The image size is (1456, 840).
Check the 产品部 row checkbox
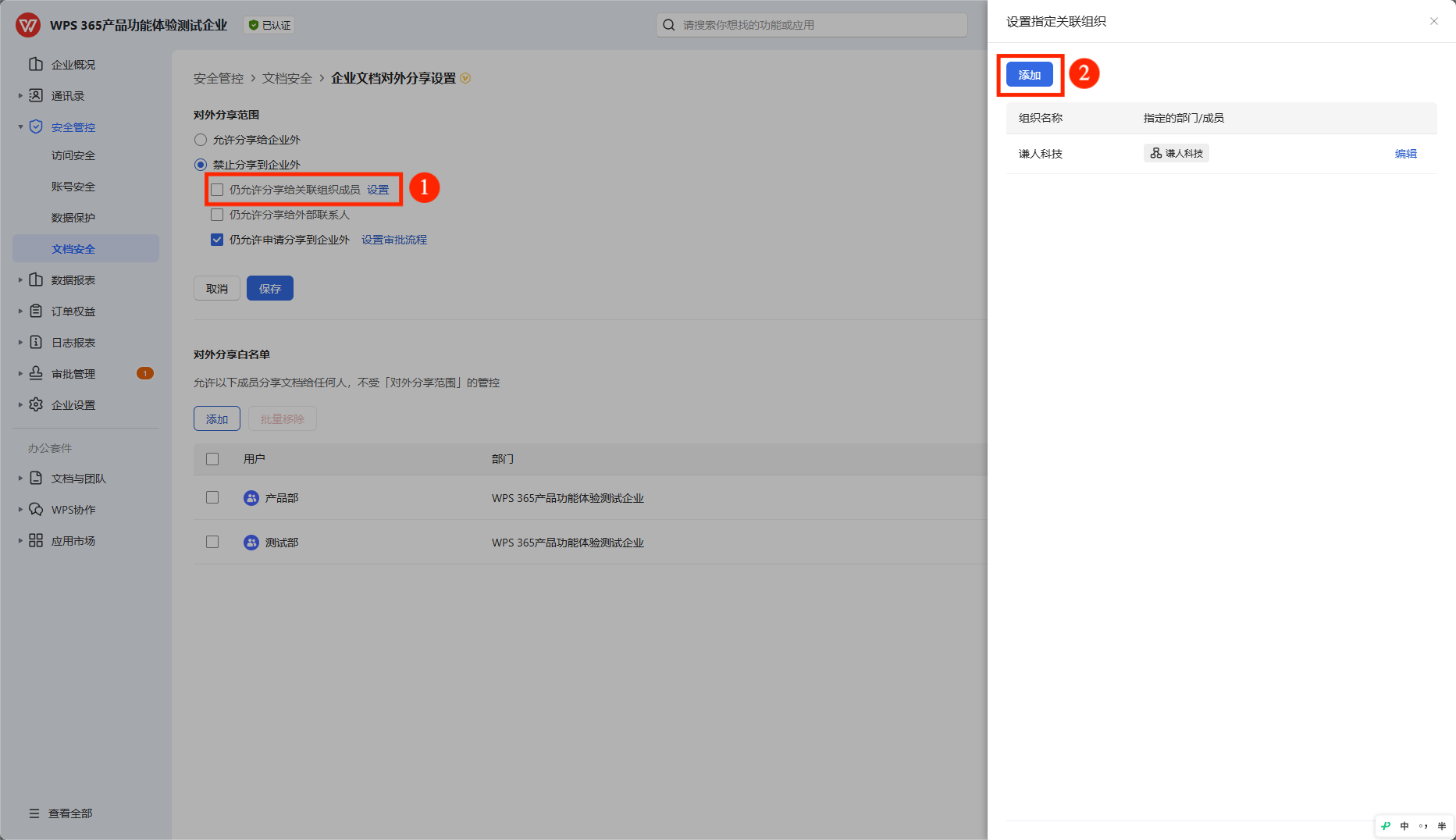pyautogui.click(x=212, y=497)
